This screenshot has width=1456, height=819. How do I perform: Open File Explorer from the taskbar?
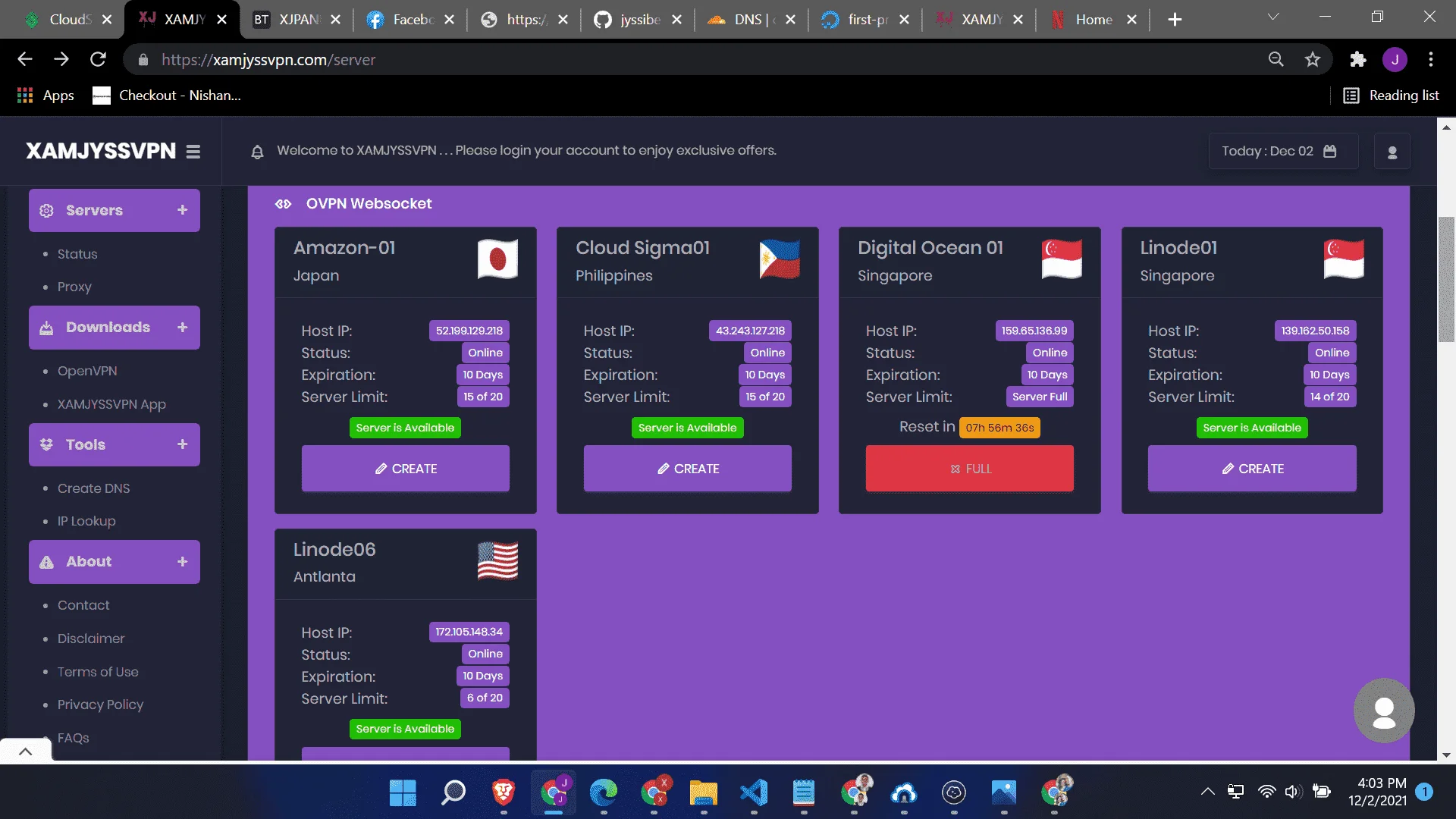point(704,793)
